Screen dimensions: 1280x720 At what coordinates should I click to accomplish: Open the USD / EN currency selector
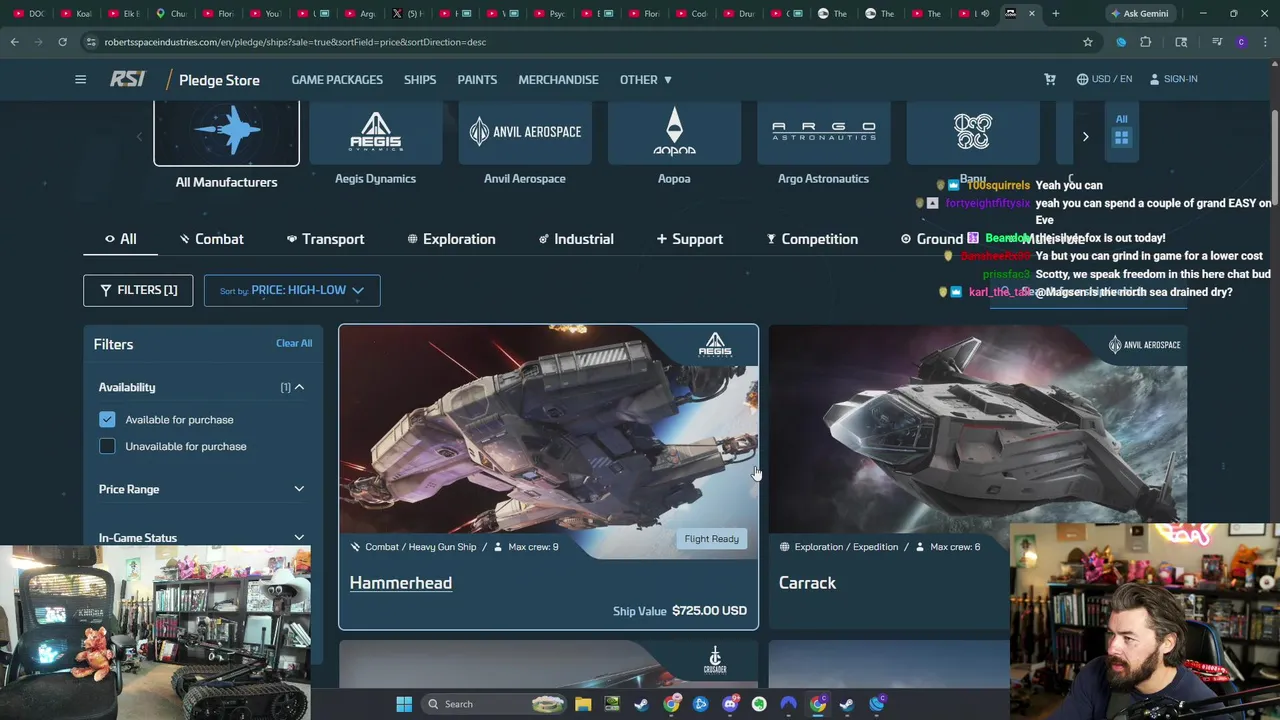coord(1104,79)
